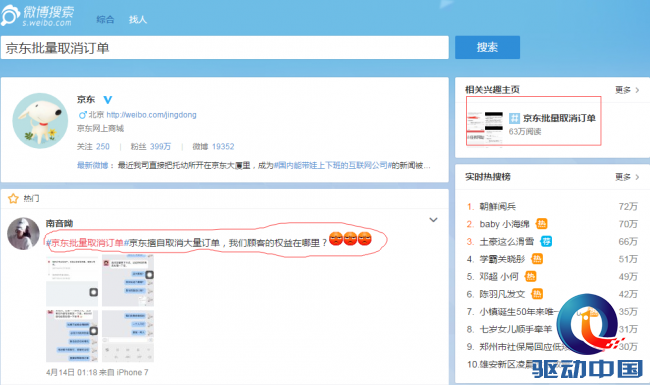Open hot search 邓超 小何

pos(499,276)
